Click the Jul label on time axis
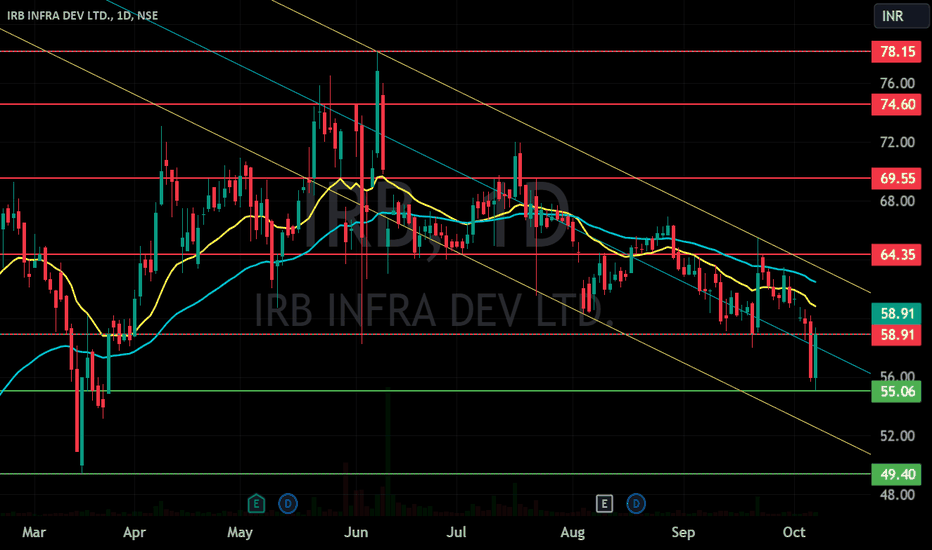Viewport: 932px width, 550px height. tap(456, 532)
